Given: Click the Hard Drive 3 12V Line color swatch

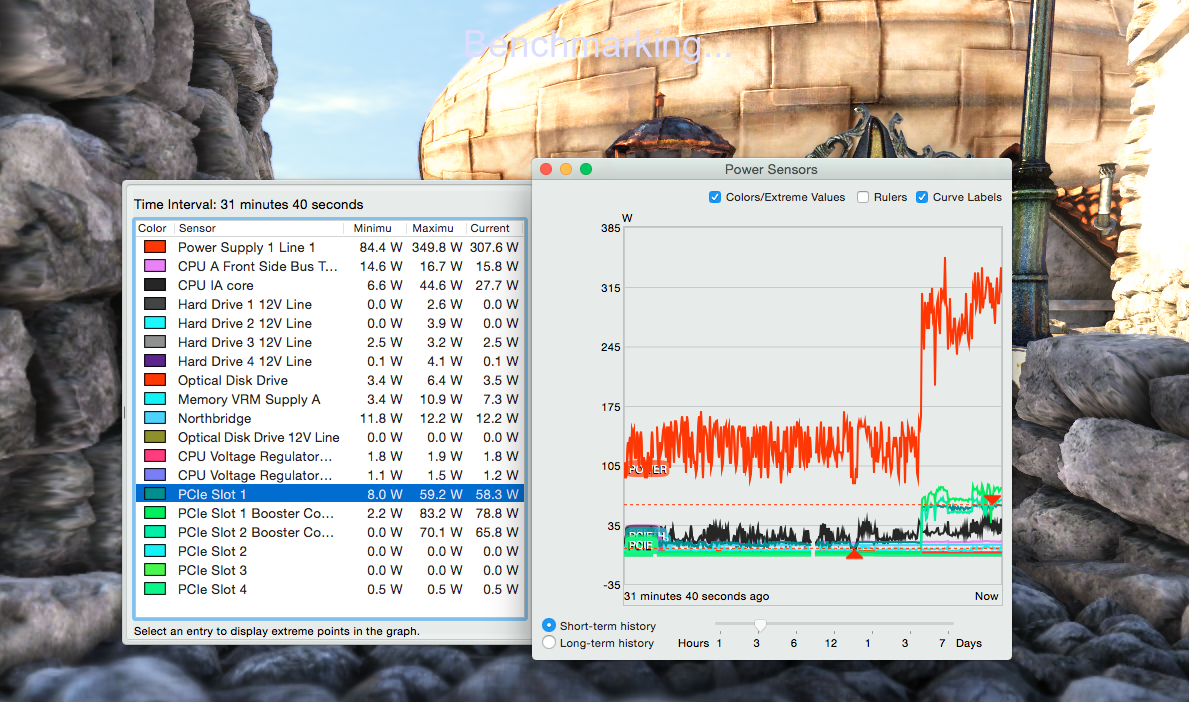Looking at the screenshot, I should [x=155, y=341].
